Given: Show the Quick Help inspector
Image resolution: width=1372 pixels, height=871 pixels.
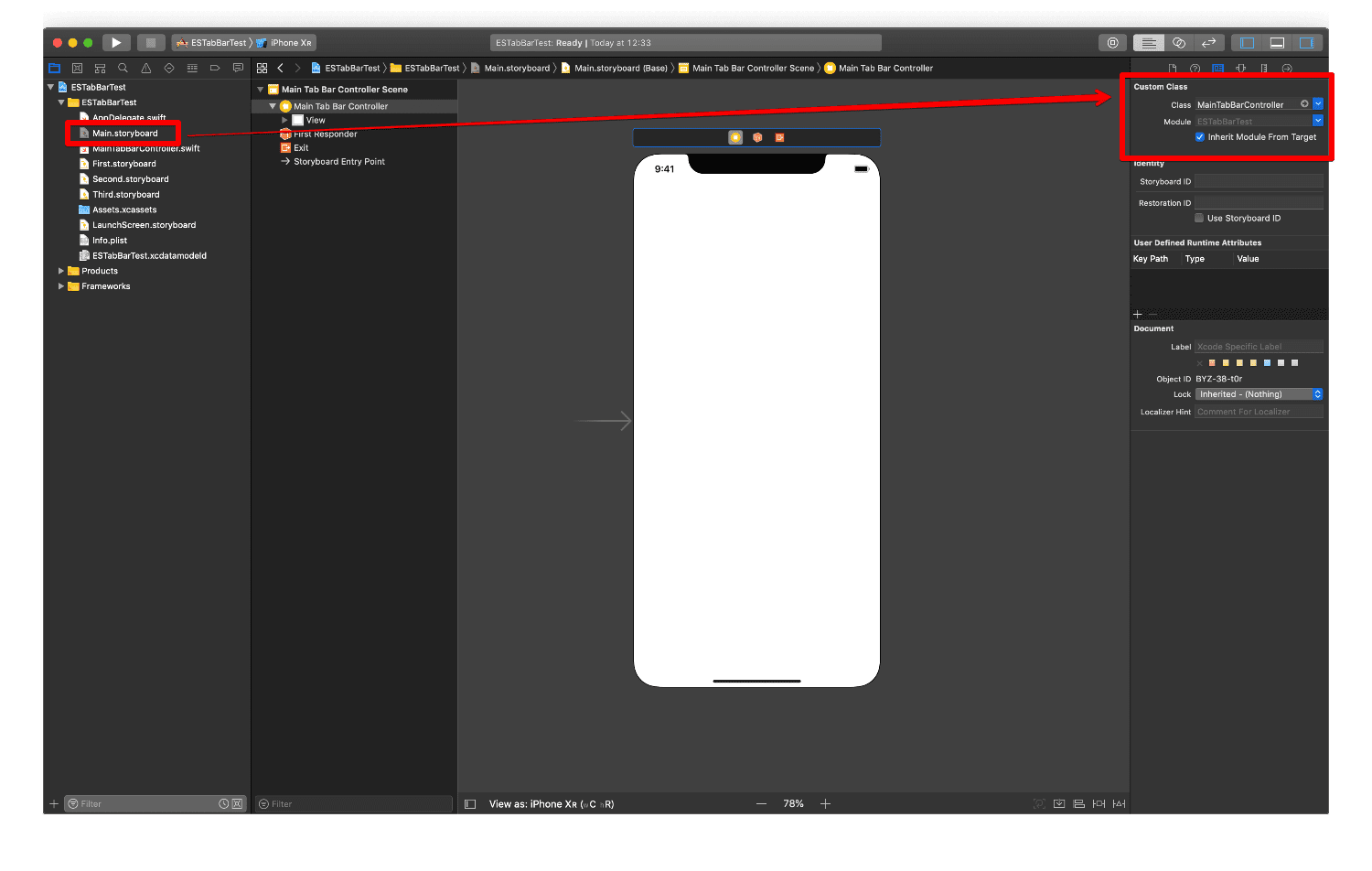Looking at the screenshot, I should (x=1195, y=69).
